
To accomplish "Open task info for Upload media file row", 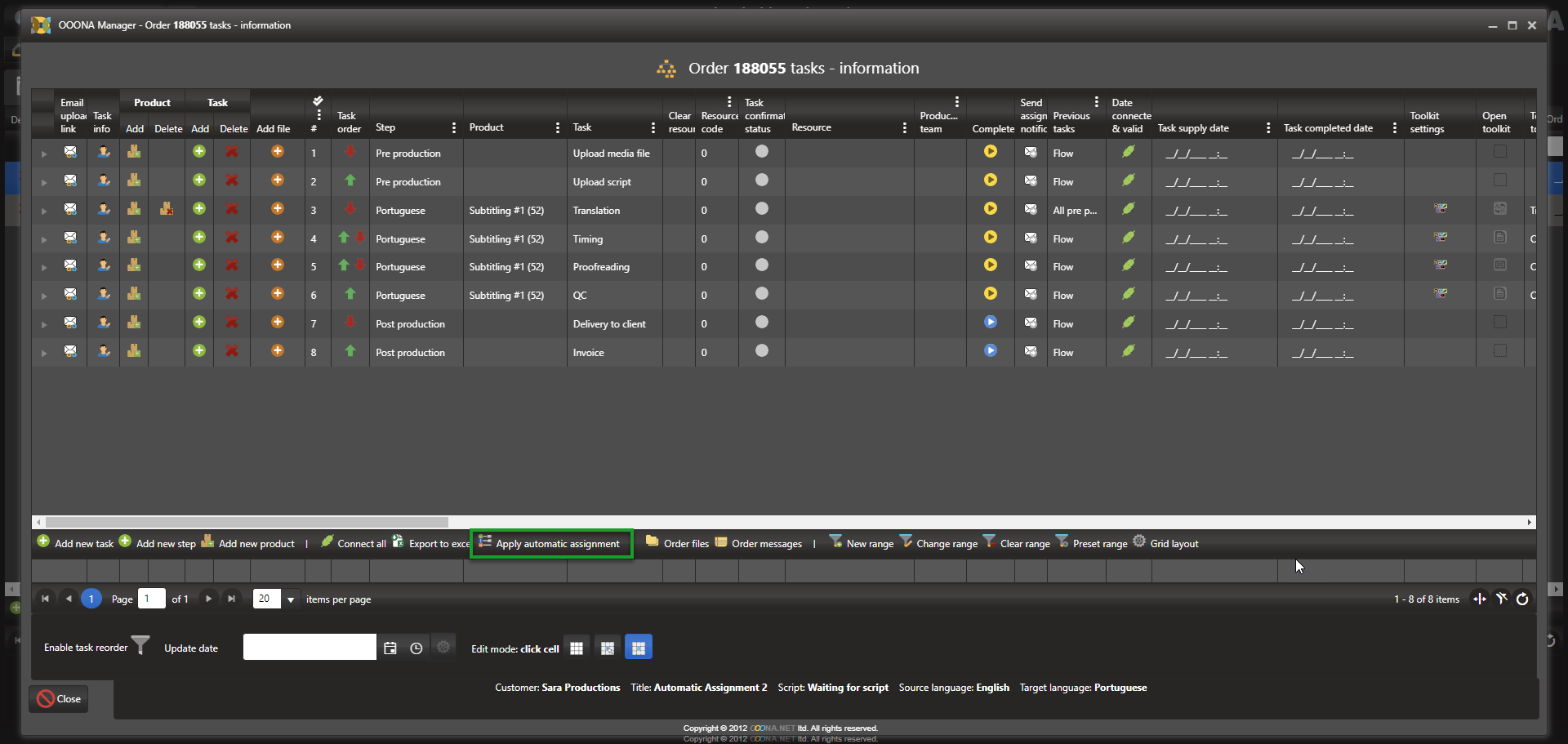I will click(104, 152).
